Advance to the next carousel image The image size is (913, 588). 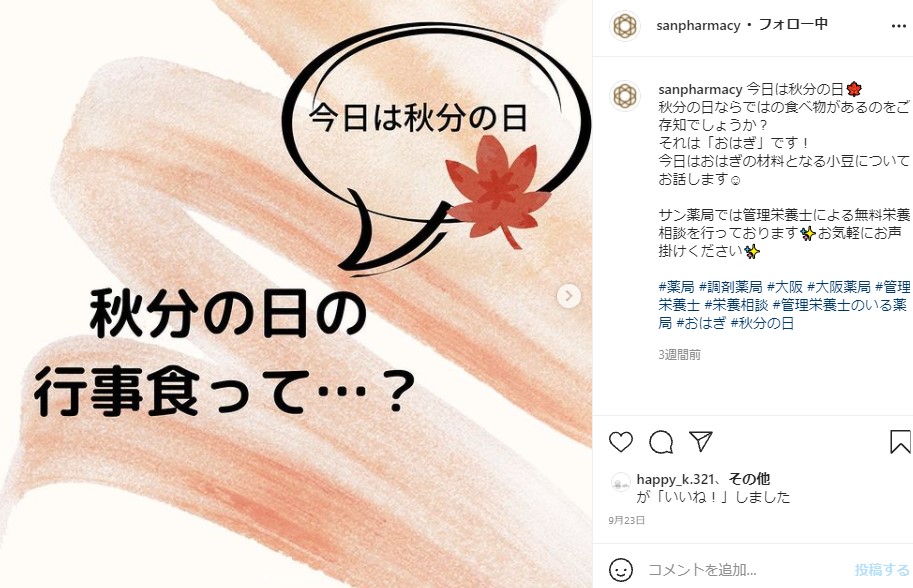coord(569,296)
